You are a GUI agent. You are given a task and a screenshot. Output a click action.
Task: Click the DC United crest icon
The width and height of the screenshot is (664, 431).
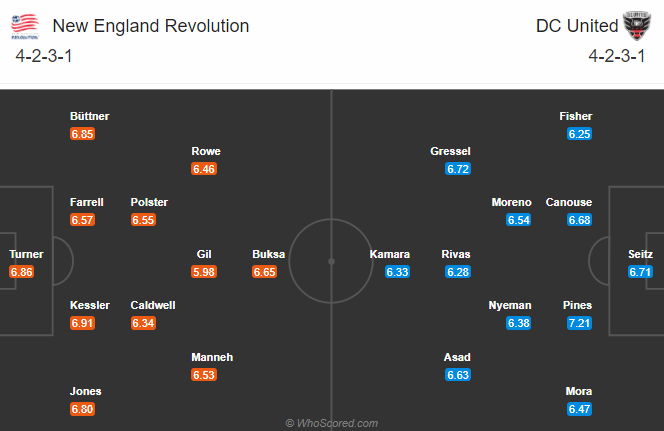point(637,24)
